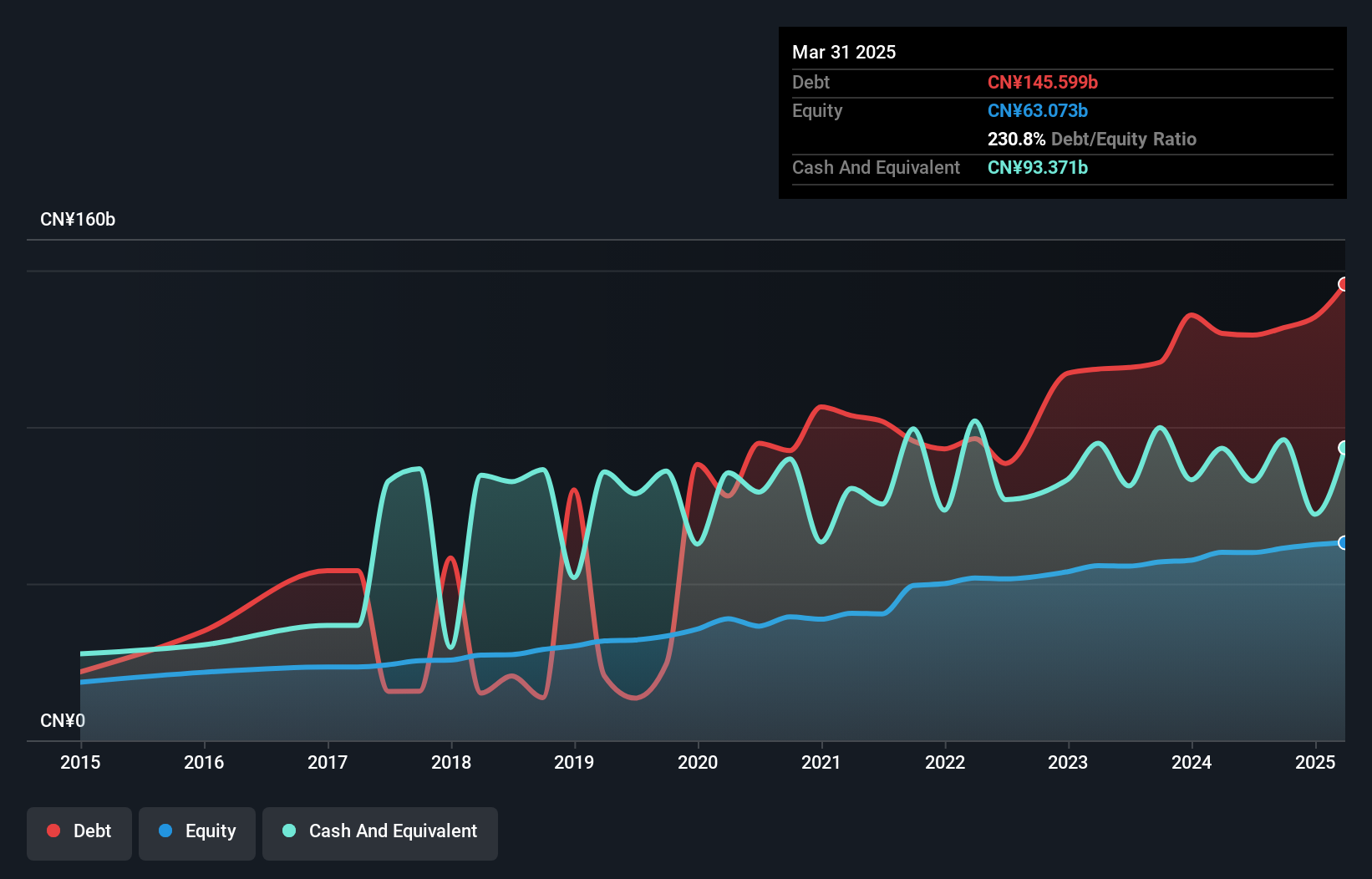Click the 2018 x-axis label
Screen dimensions: 1372x879
pyautogui.click(x=451, y=762)
